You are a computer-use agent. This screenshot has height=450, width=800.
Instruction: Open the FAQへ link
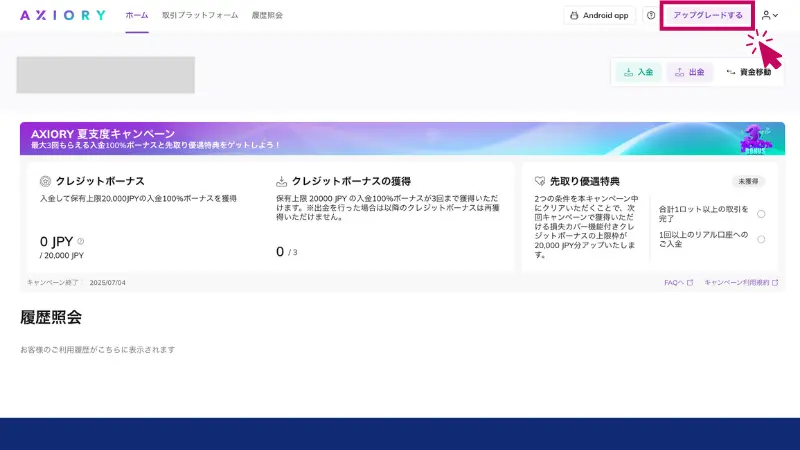tap(679, 283)
